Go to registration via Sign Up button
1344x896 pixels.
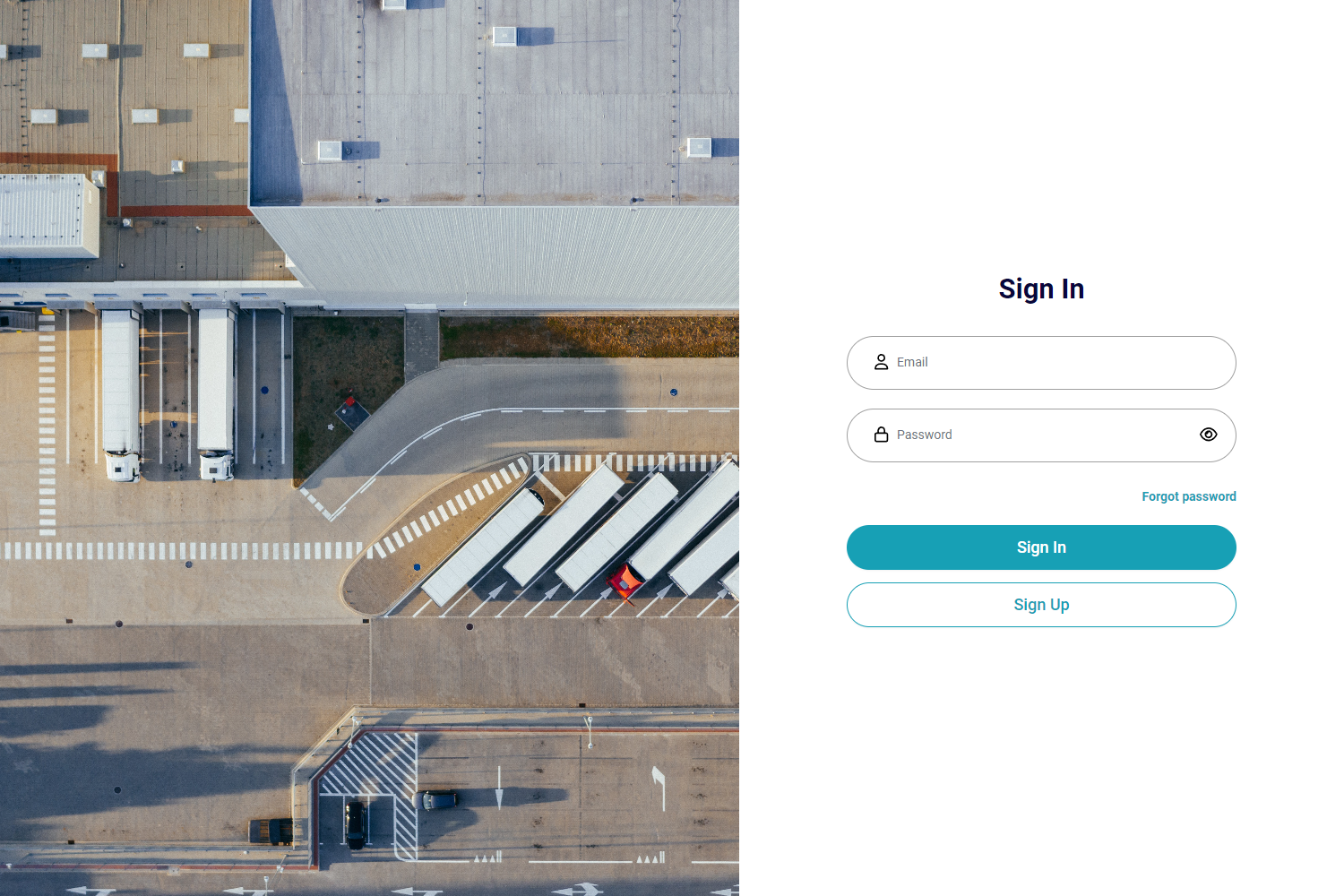click(1041, 605)
